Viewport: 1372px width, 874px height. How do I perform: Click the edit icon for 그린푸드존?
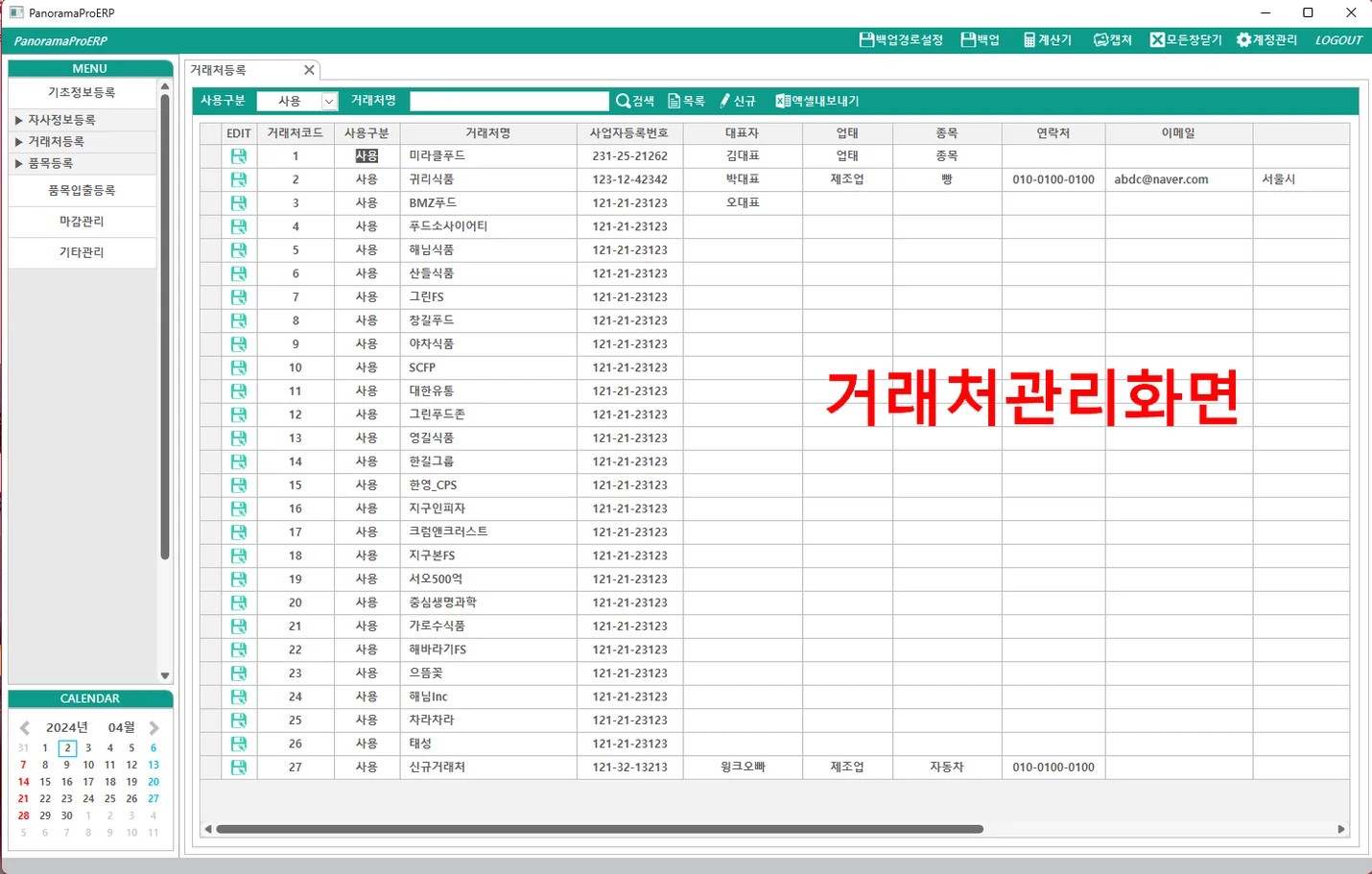point(239,414)
